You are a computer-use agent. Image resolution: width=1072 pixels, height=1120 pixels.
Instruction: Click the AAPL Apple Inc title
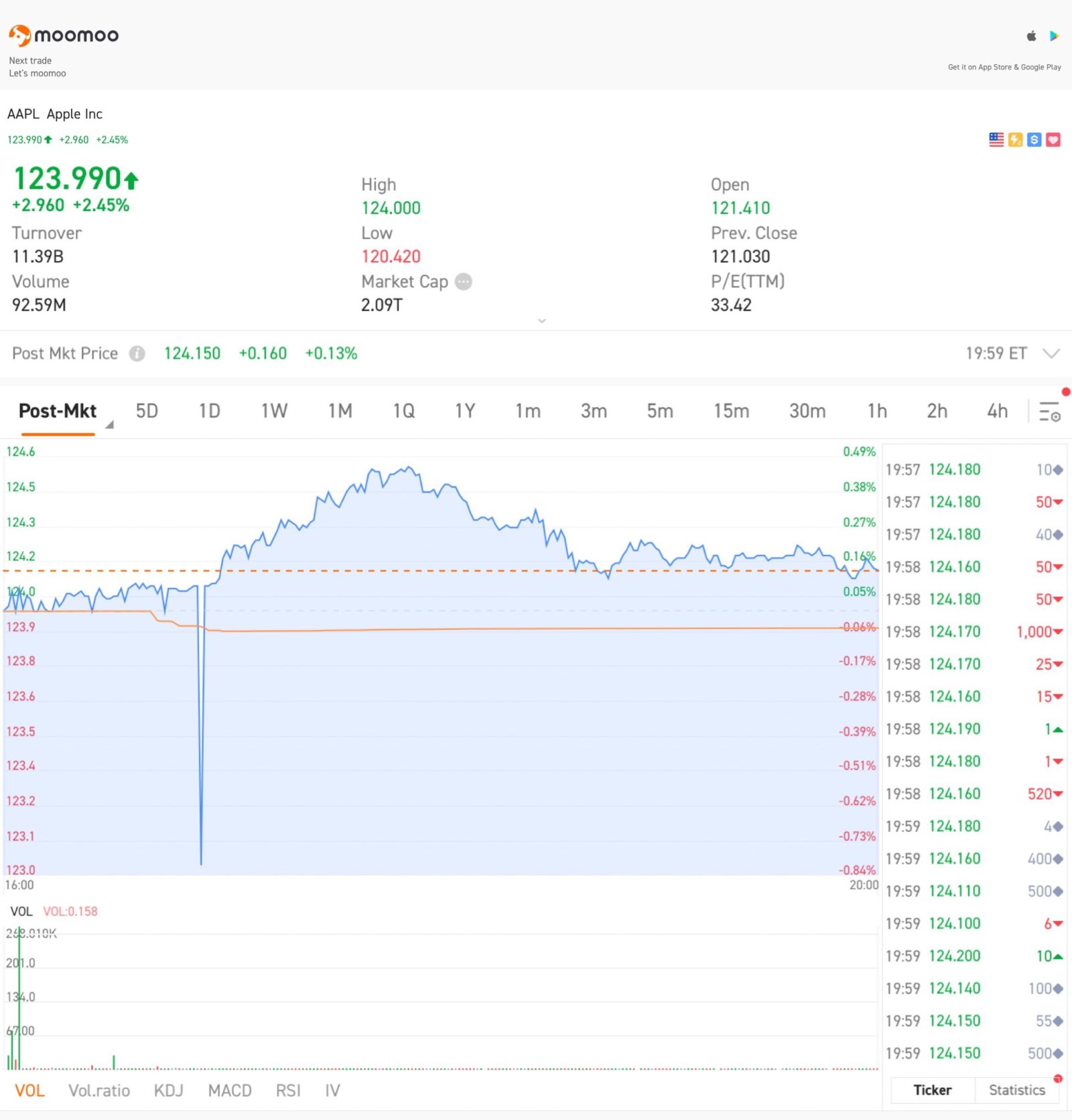coord(55,114)
